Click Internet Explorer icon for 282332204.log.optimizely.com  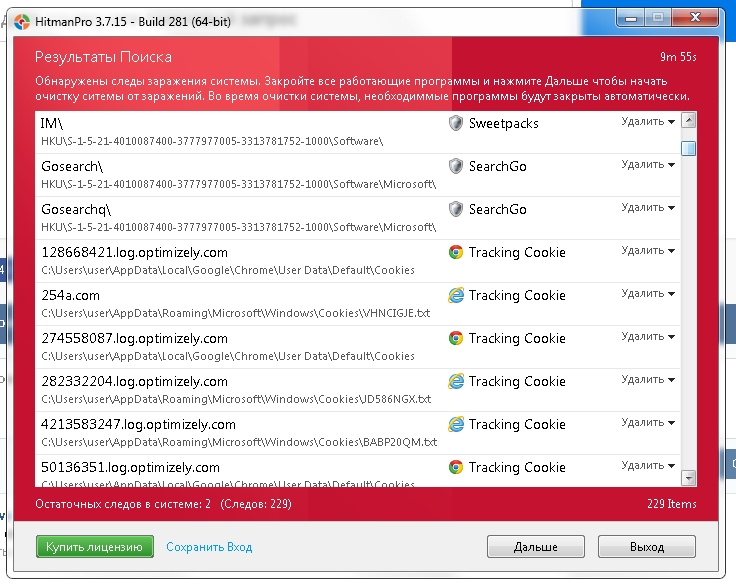[456, 381]
